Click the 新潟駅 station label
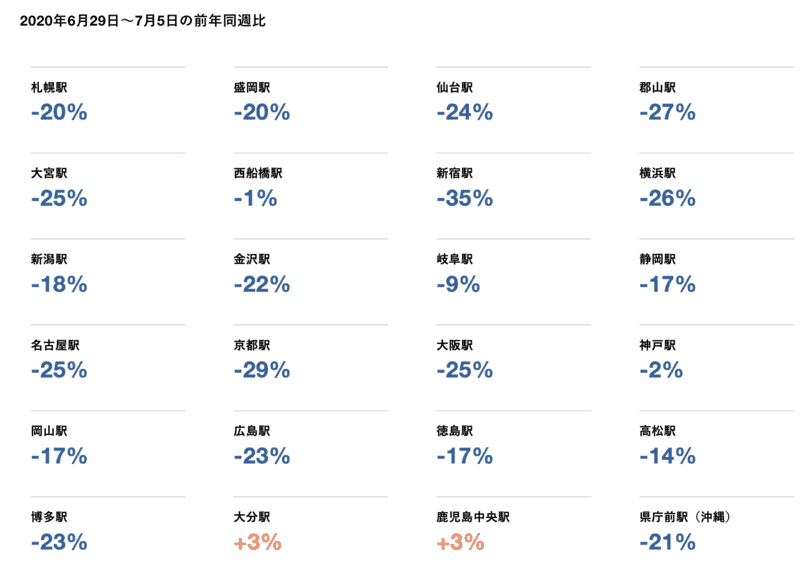Viewport: 800px width, 573px height. click(x=49, y=259)
